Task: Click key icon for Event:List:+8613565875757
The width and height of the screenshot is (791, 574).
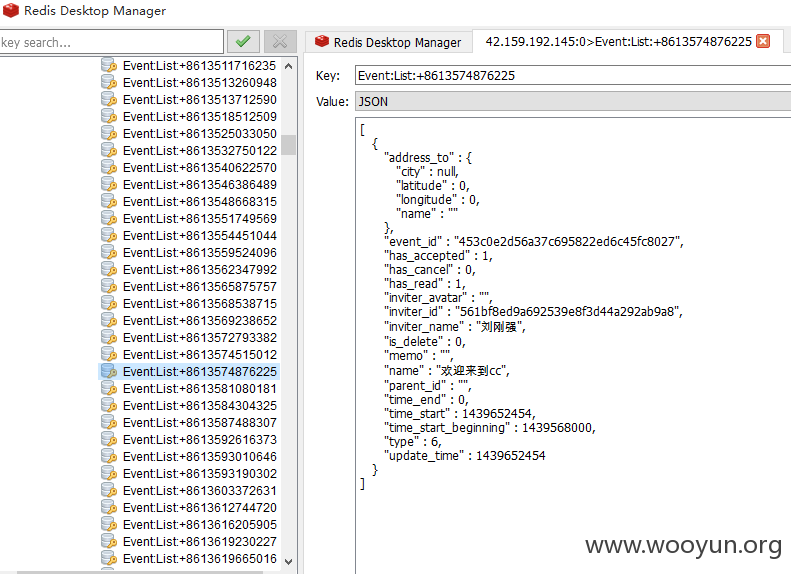Action: point(109,286)
